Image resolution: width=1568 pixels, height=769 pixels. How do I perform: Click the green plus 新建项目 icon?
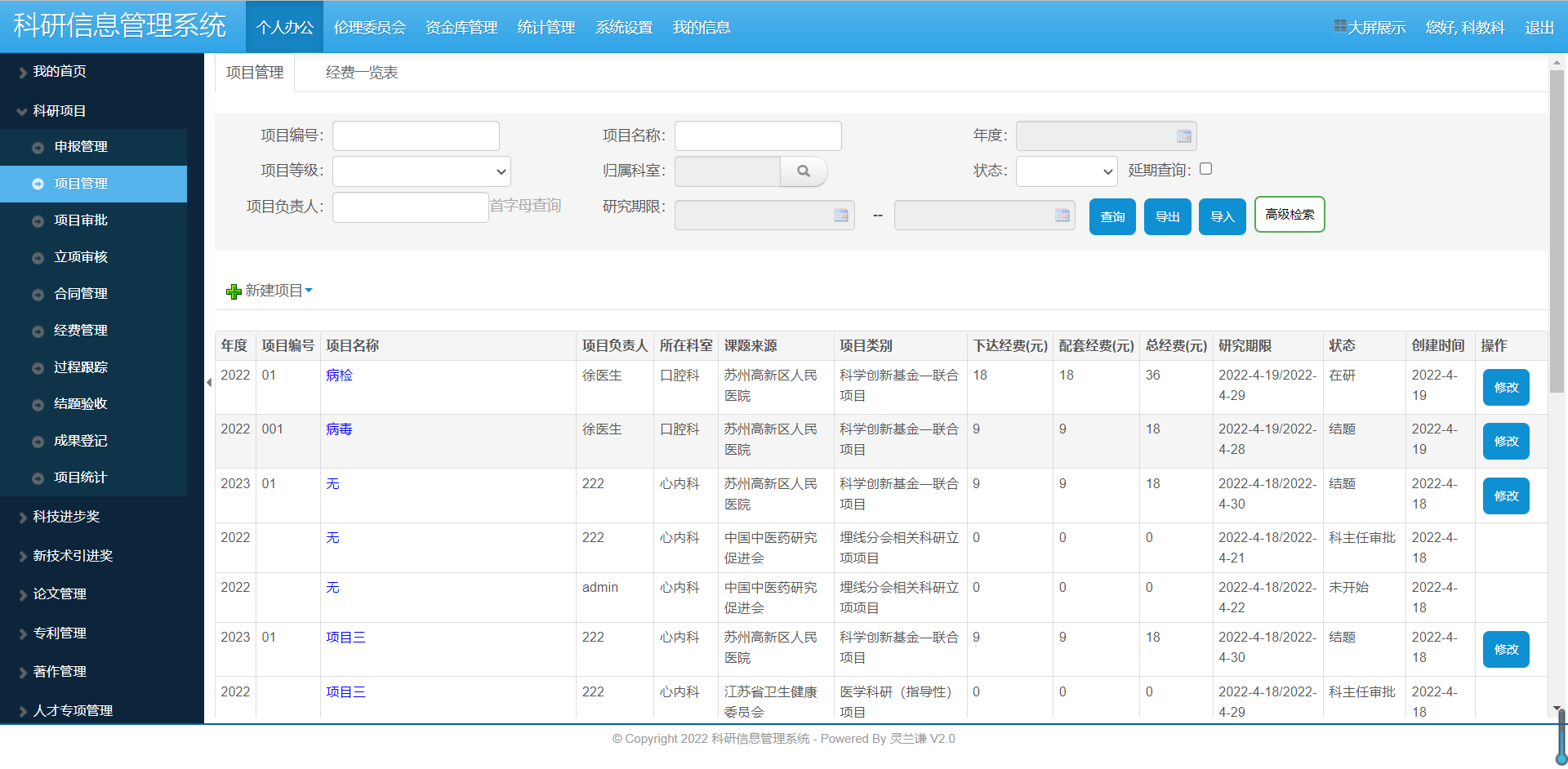click(234, 291)
